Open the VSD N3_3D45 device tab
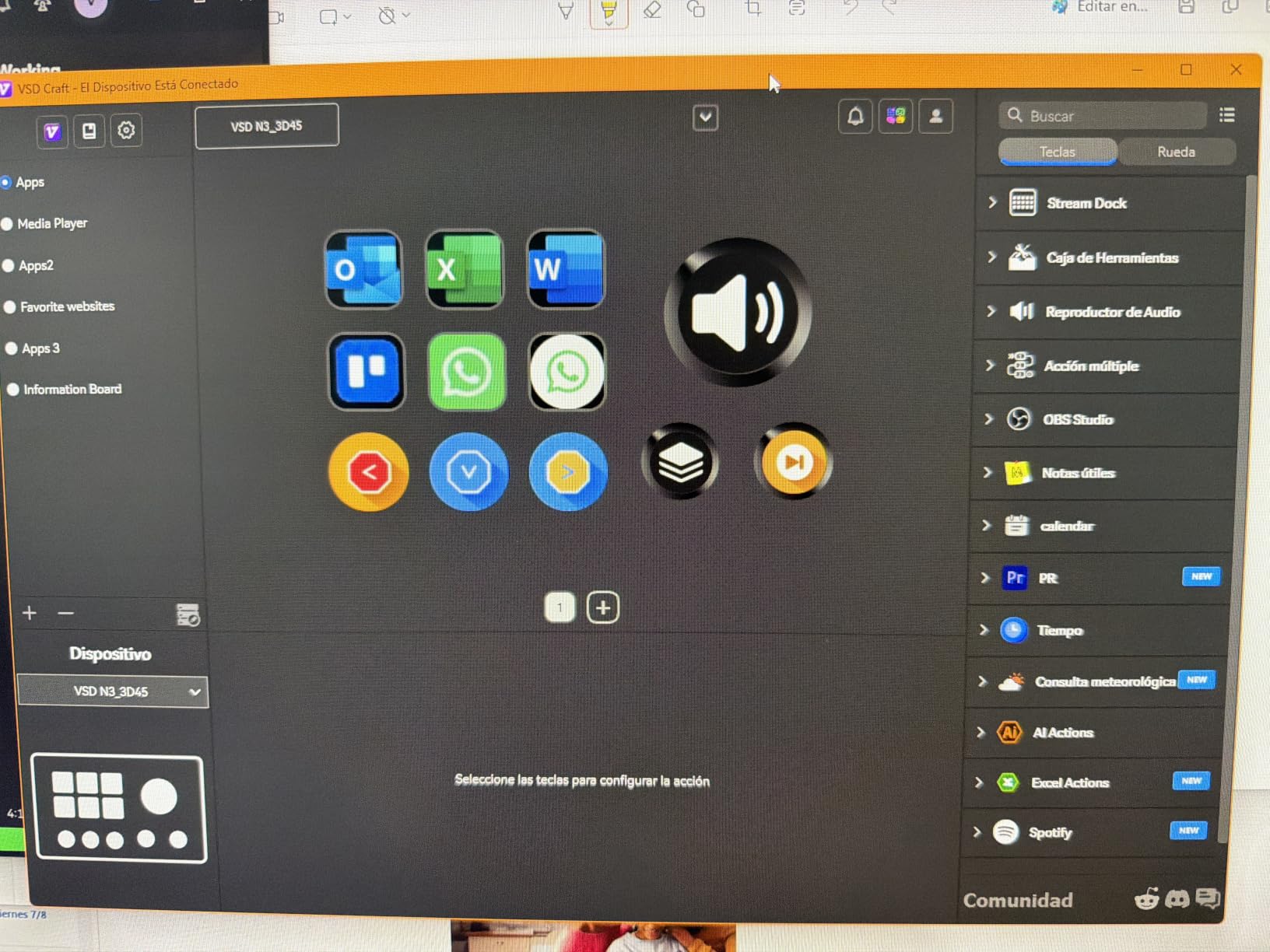 coord(267,126)
